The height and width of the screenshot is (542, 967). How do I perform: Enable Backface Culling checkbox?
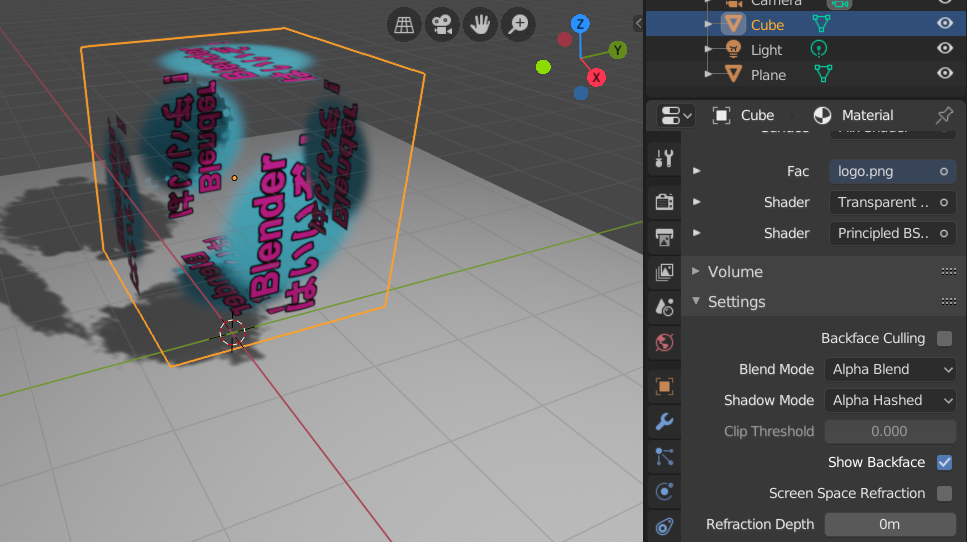[x=944, y=338]
